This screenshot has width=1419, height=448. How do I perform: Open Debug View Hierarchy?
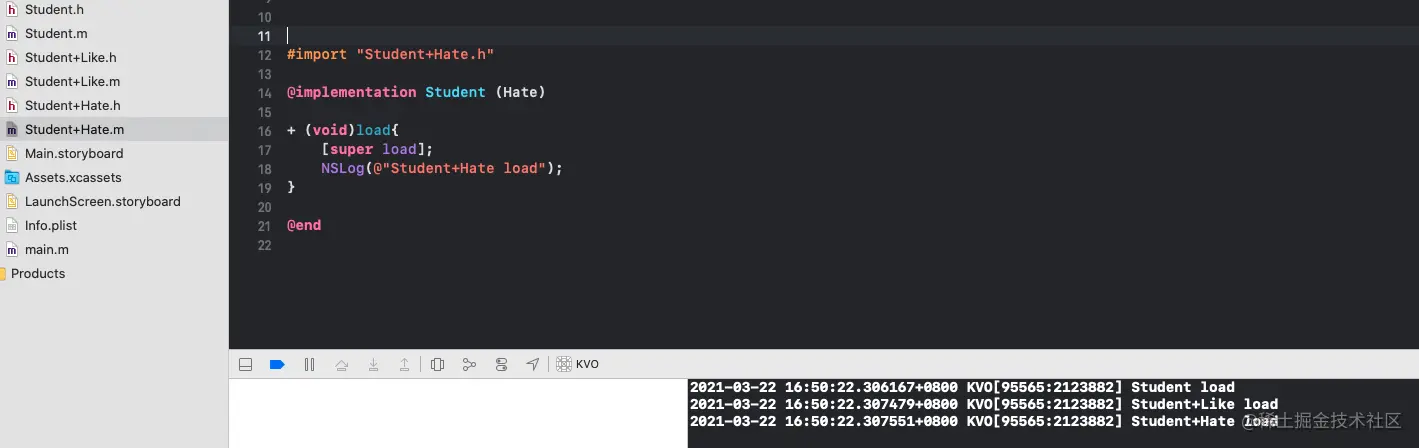pos(437,365)
